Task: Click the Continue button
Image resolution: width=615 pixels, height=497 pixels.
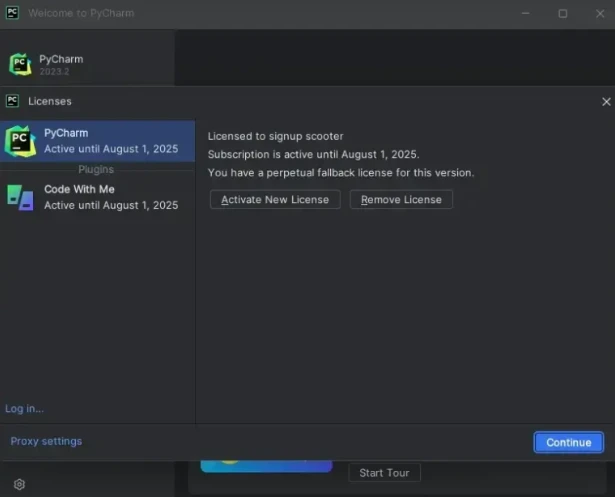Action: (568, 442)
